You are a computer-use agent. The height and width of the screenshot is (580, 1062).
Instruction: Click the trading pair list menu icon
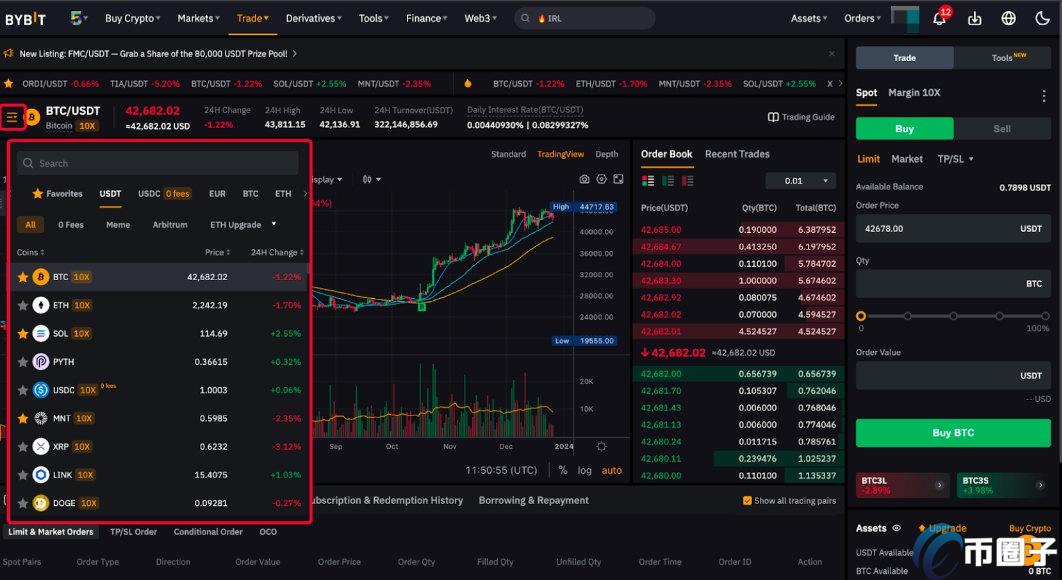(12, 118)
